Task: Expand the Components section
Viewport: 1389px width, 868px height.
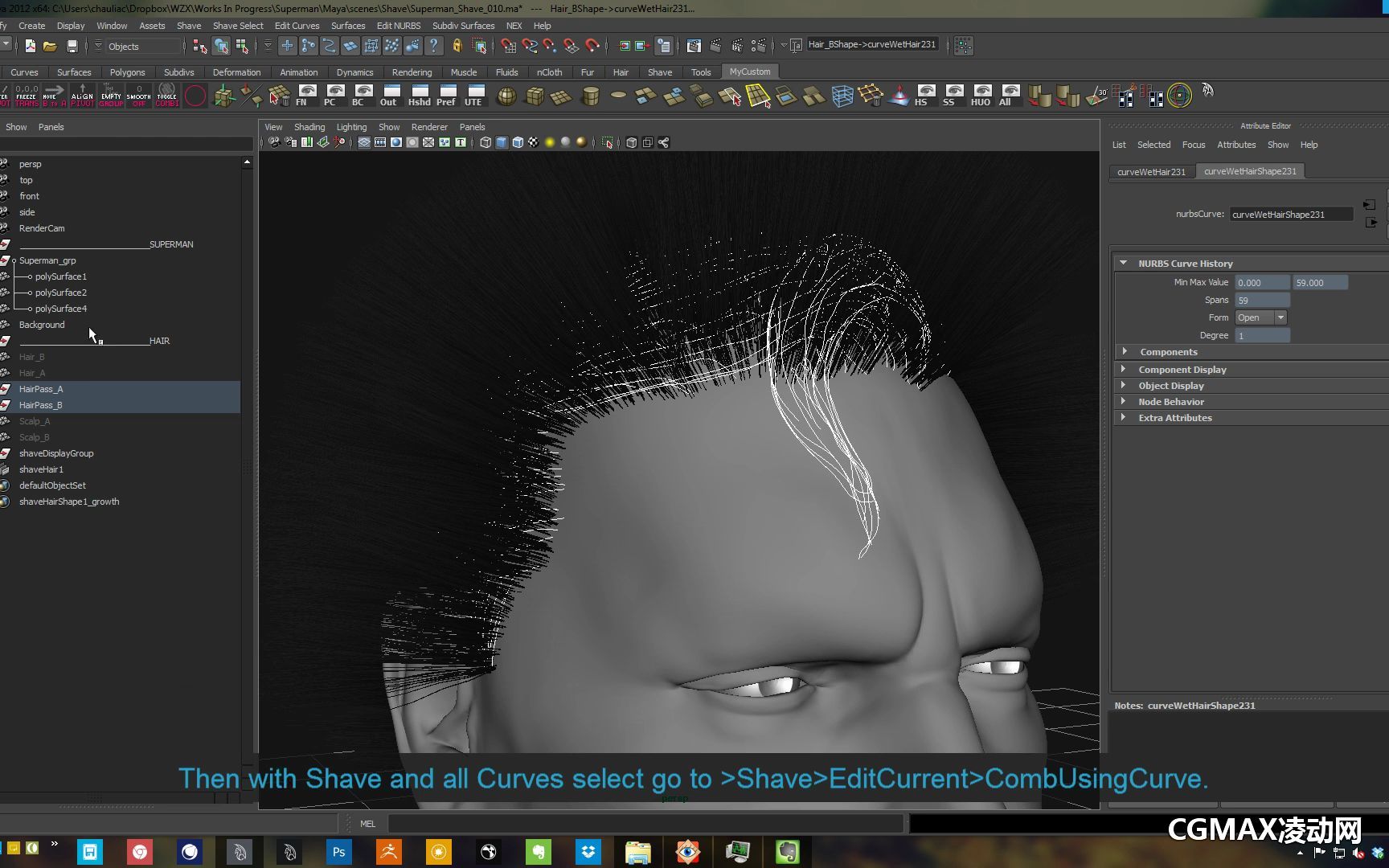Action: coord(1125,351)
